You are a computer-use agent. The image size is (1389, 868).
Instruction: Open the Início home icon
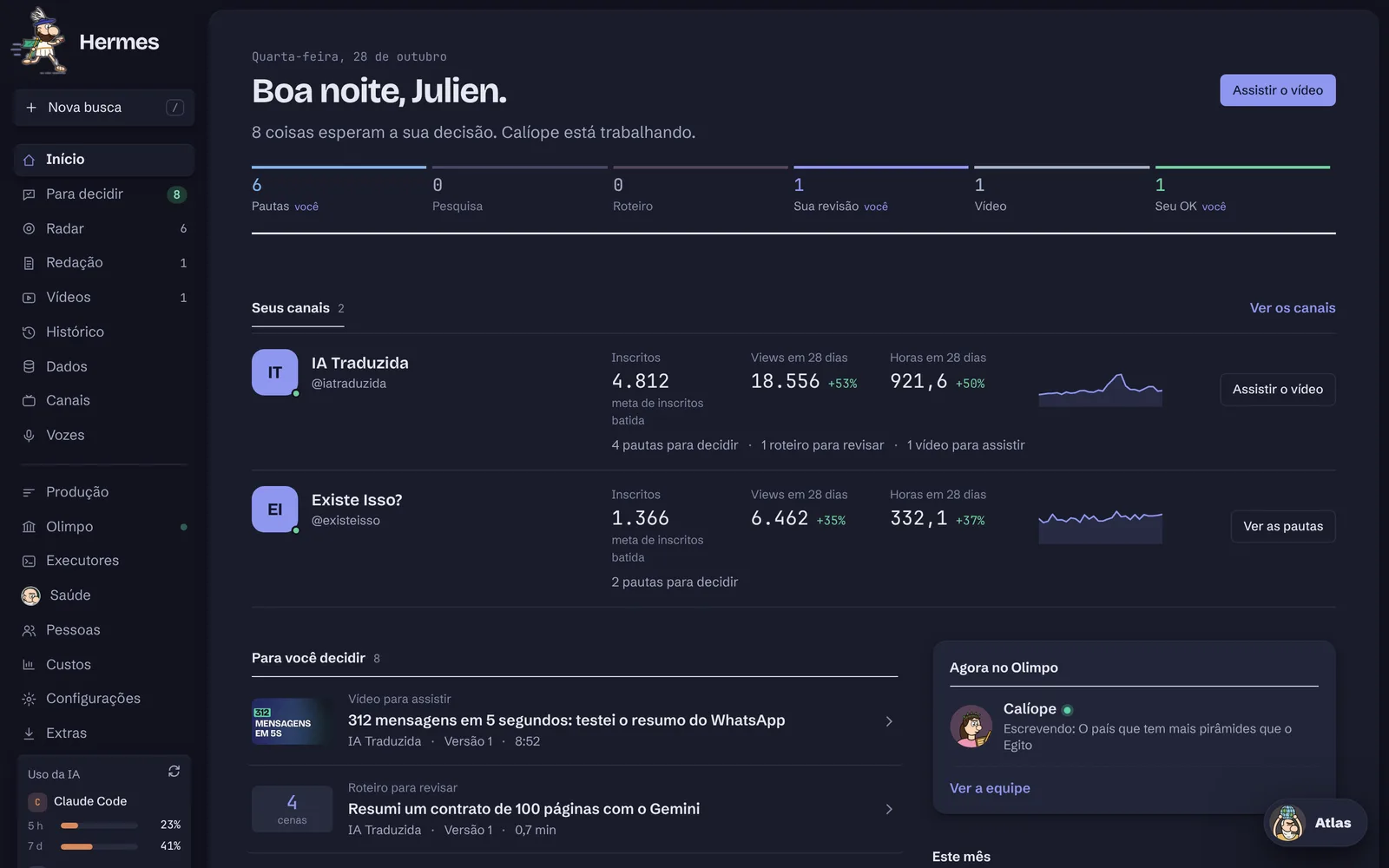pos(29,160)
